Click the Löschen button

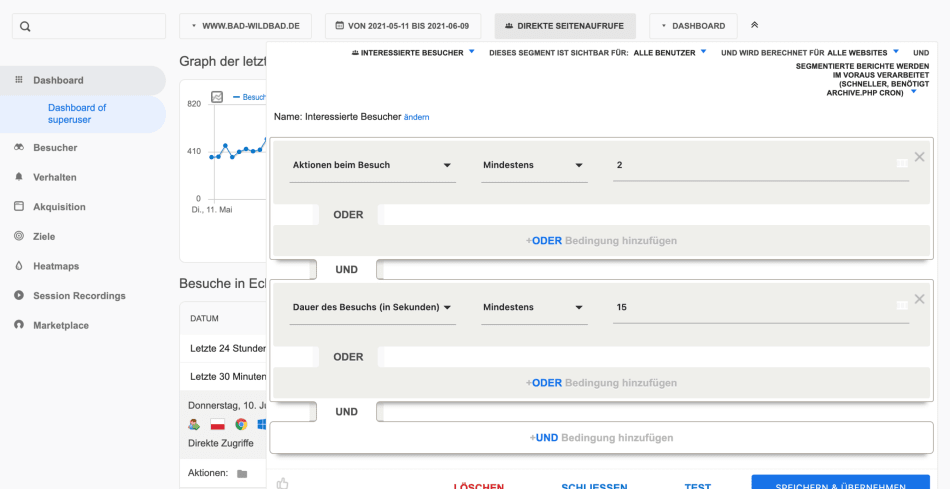click(479, 487)
